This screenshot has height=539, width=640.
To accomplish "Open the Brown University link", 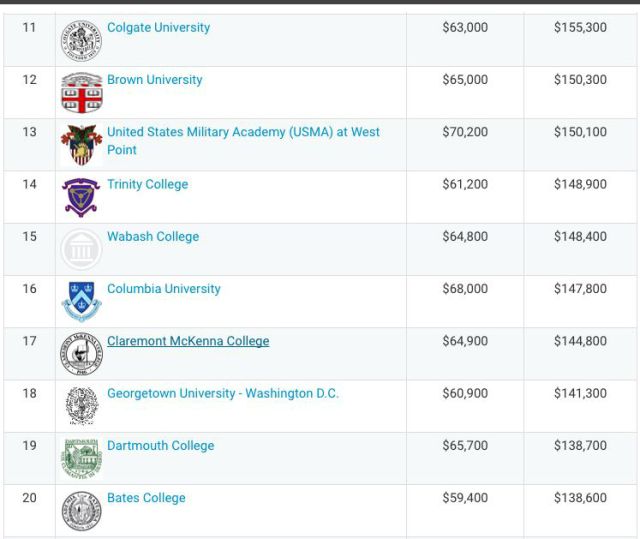I will click(155, 80).
